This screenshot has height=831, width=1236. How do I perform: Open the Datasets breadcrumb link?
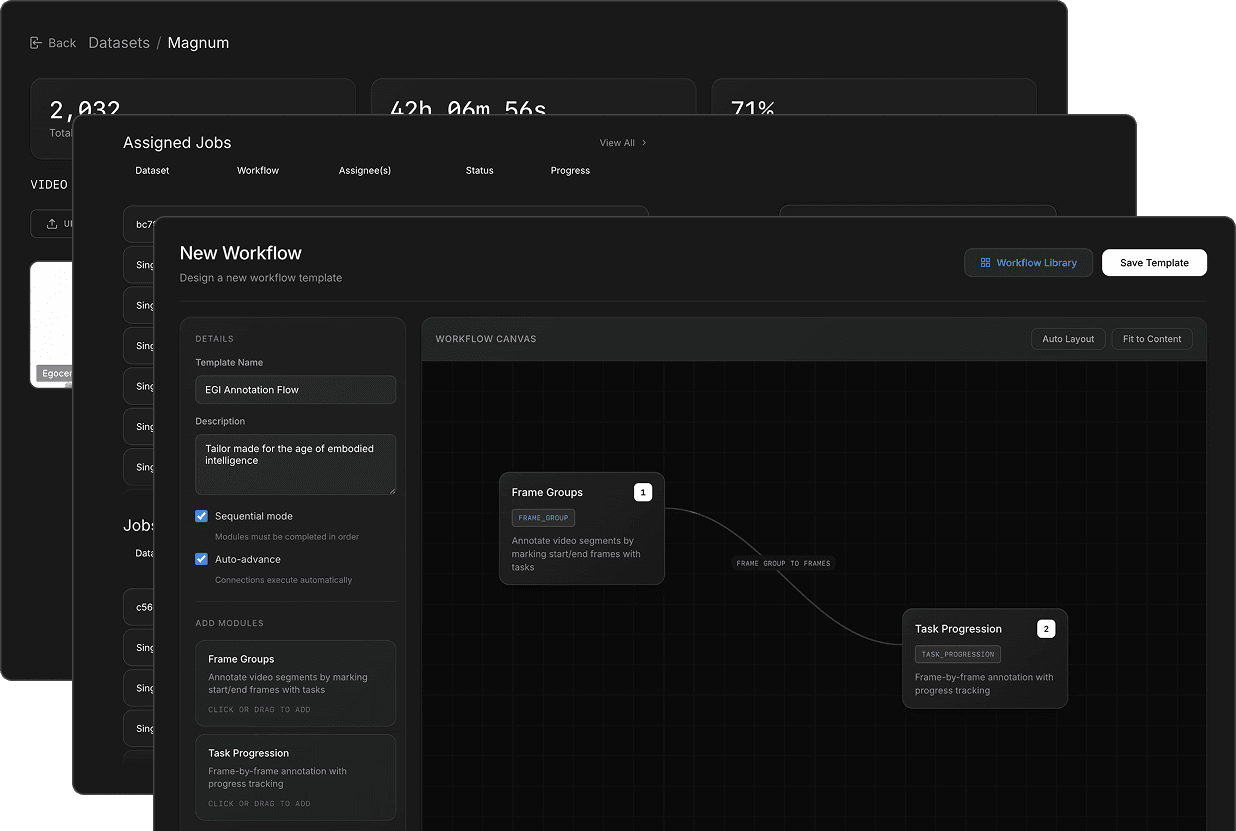(119, 42)
